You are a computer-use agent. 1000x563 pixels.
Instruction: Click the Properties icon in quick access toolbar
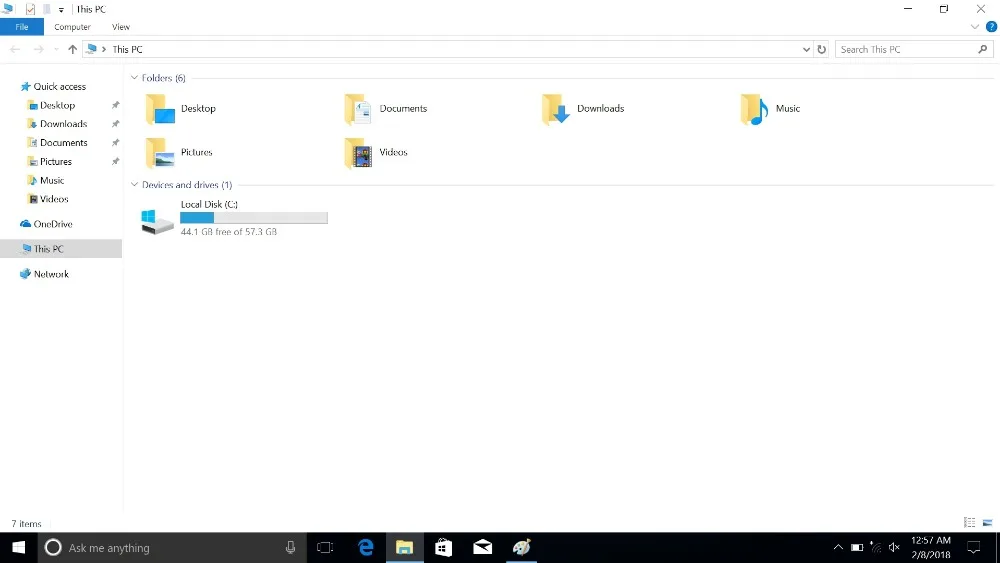[x=30, y=9]
